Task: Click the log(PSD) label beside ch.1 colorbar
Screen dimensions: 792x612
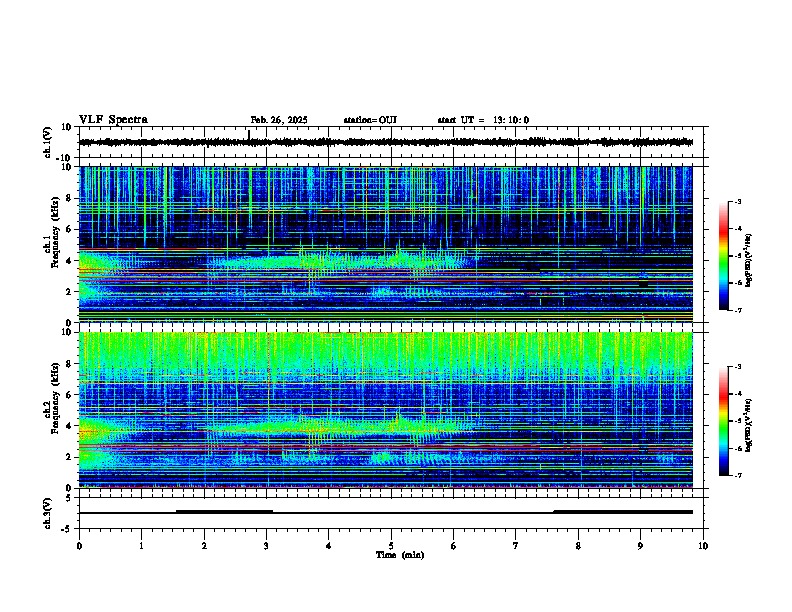Action: coord(749,261)
